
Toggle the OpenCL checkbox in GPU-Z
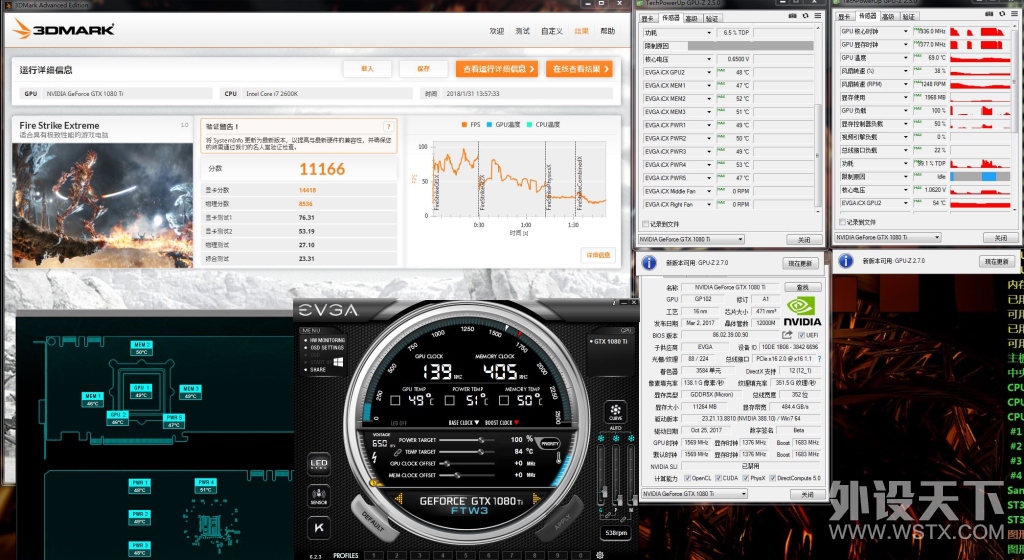[x=686, y=478]
